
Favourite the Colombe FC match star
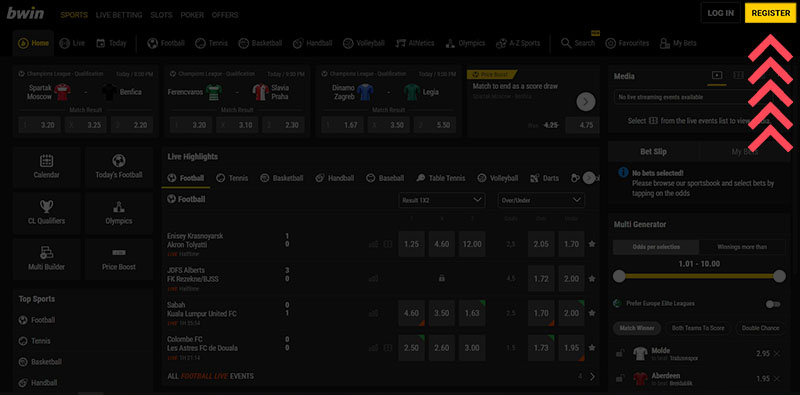pyautogui.click(x=592, y=348)
